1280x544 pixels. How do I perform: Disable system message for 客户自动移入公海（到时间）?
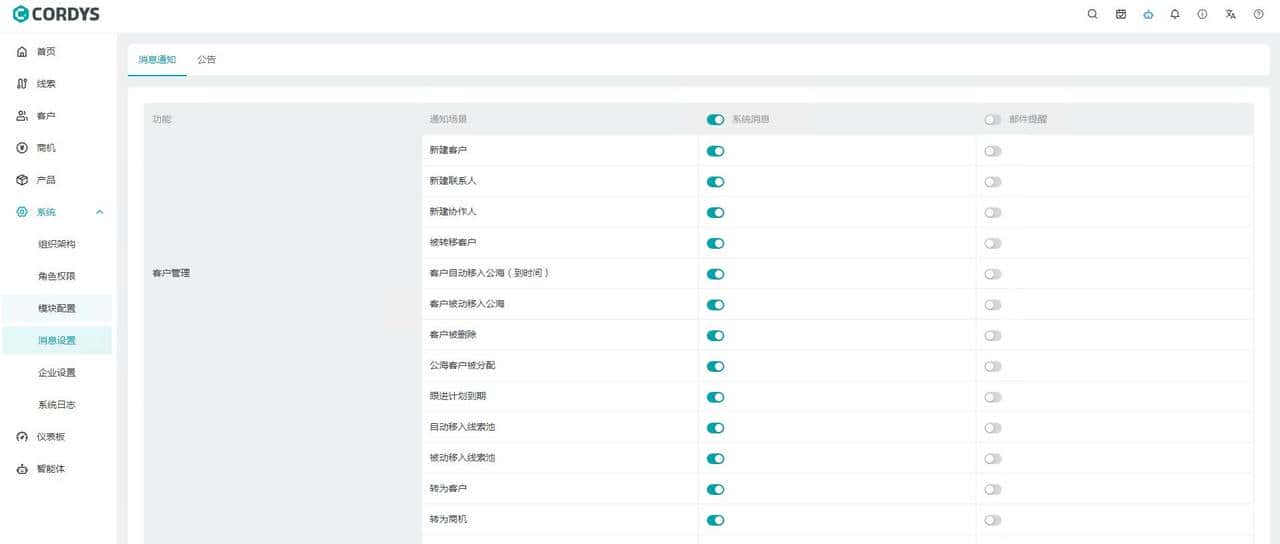[x=715, y=274]
